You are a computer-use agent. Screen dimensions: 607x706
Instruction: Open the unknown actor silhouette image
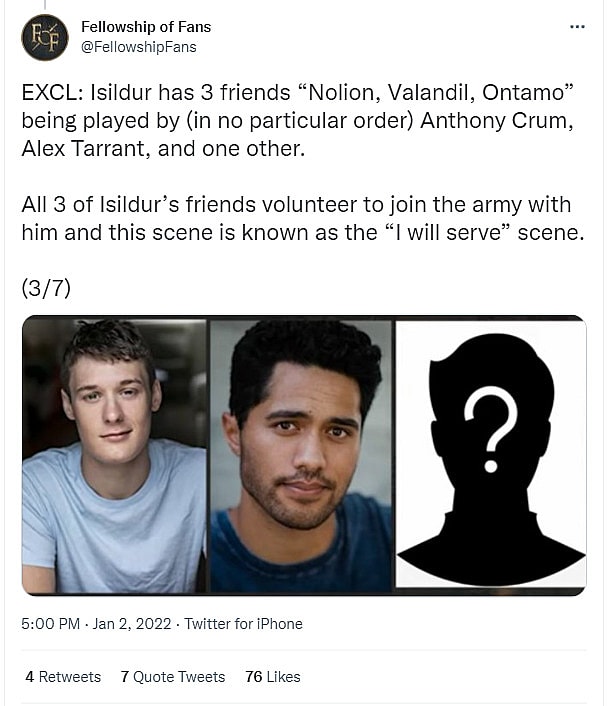(490, 455)
